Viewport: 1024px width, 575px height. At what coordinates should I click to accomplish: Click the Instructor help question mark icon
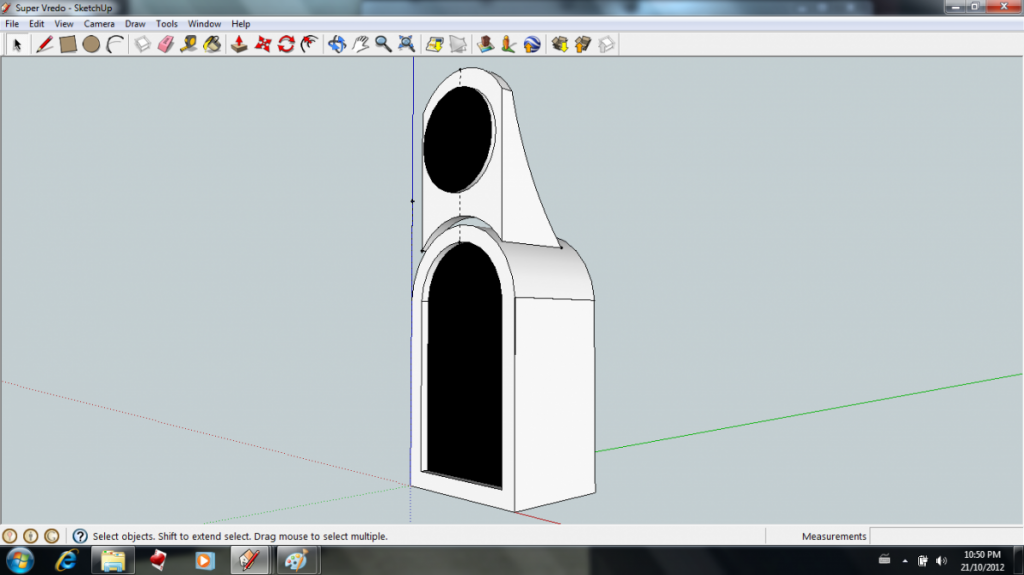click(80, 536)
